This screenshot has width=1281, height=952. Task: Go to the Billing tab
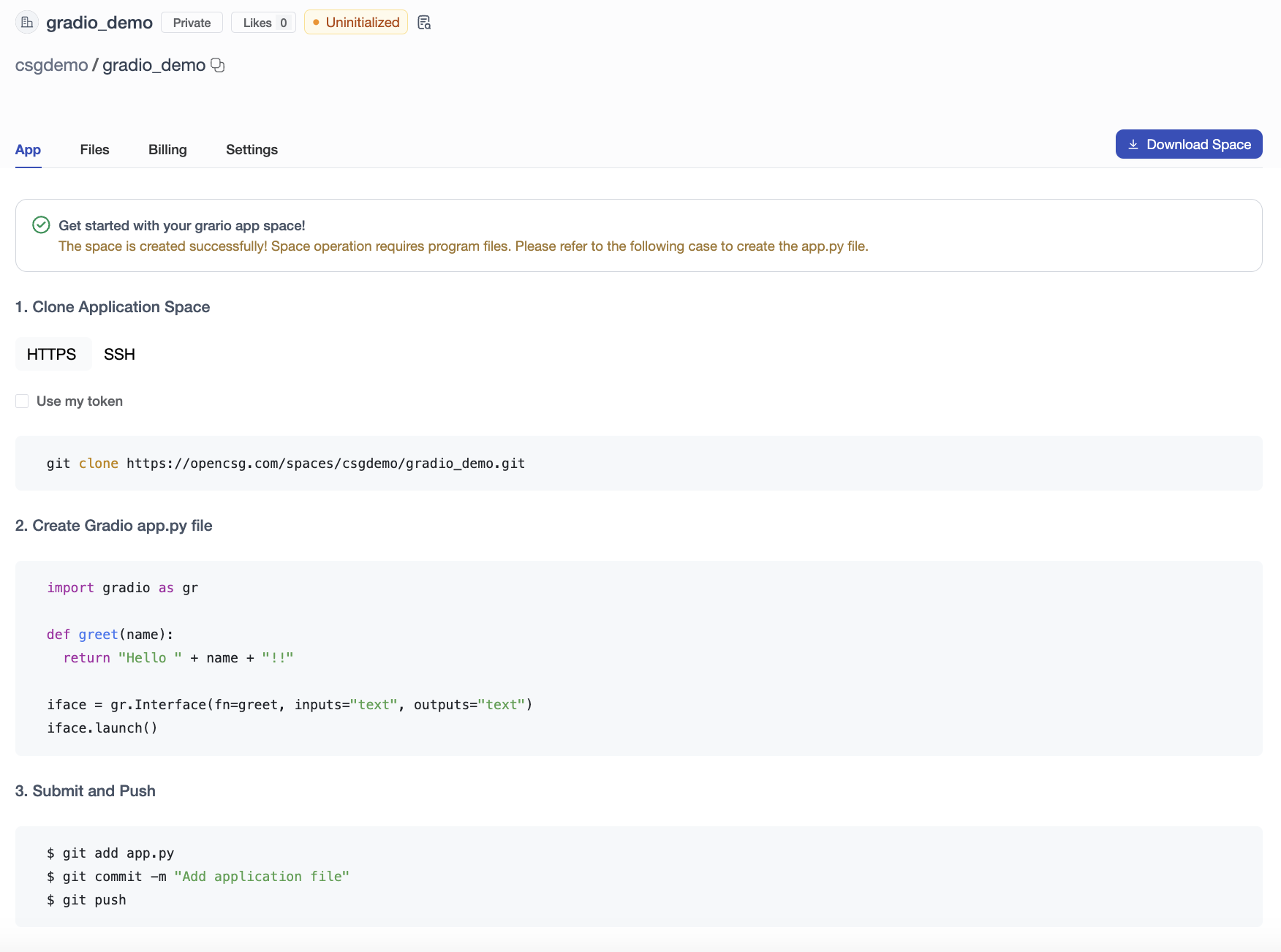click(x=167, y=150)
